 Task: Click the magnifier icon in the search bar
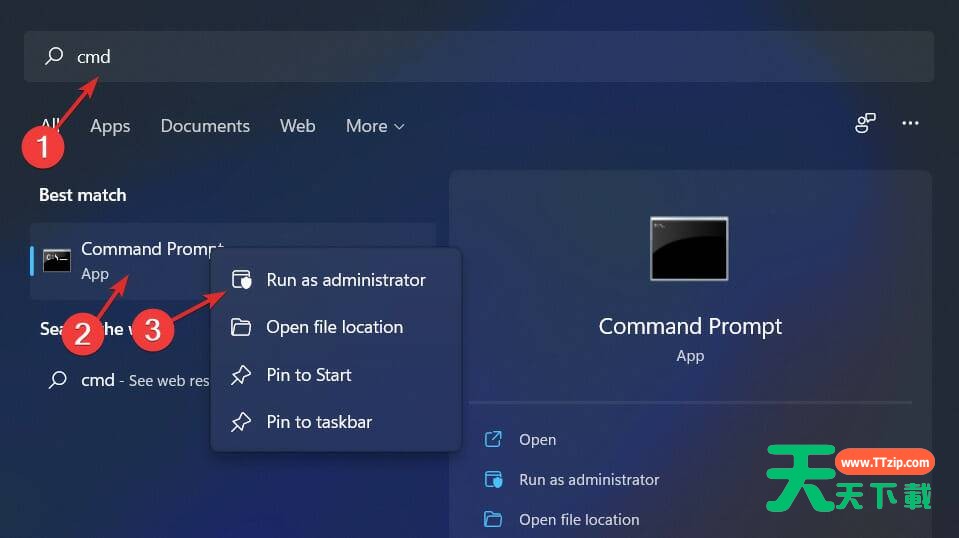(54, 57)
